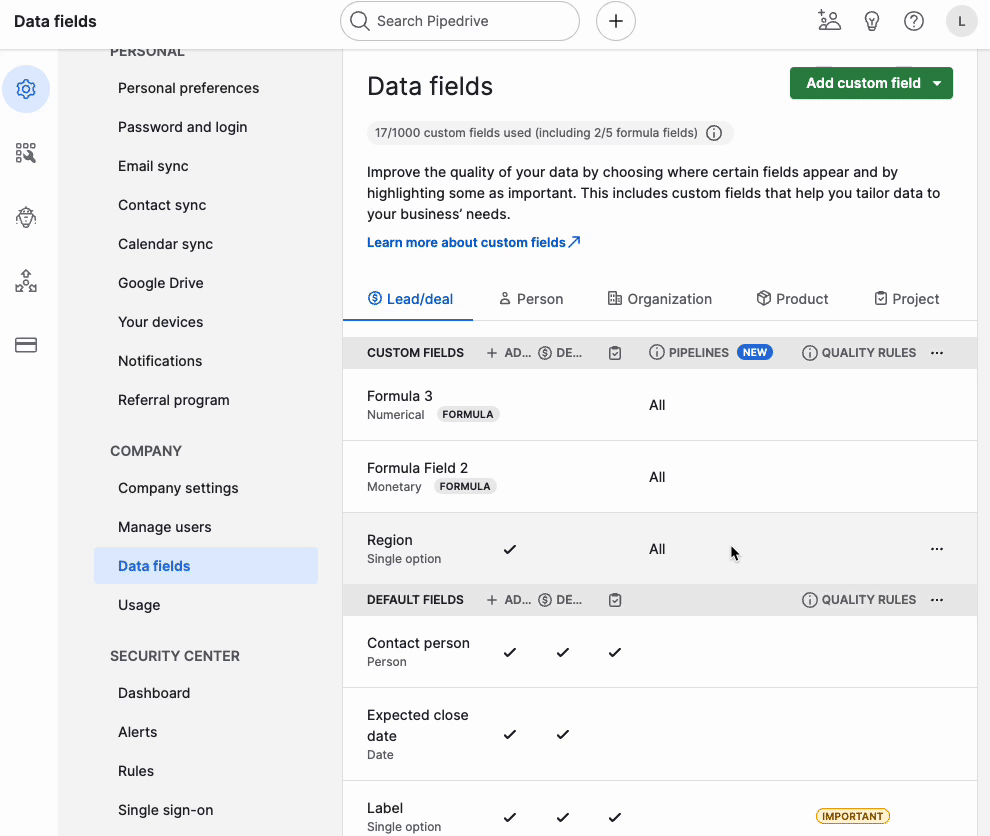Screen dimensions: 990x836
Task: Click the global add (plus) button
Action: (x=615, y=21)
